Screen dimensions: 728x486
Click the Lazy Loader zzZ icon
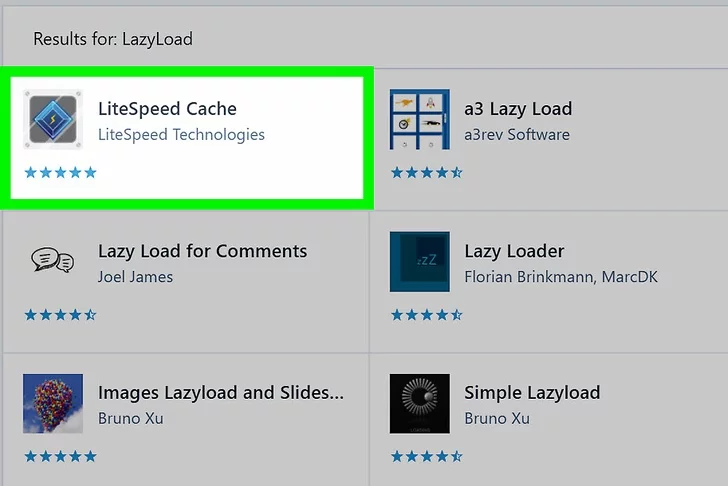[419, 261]
